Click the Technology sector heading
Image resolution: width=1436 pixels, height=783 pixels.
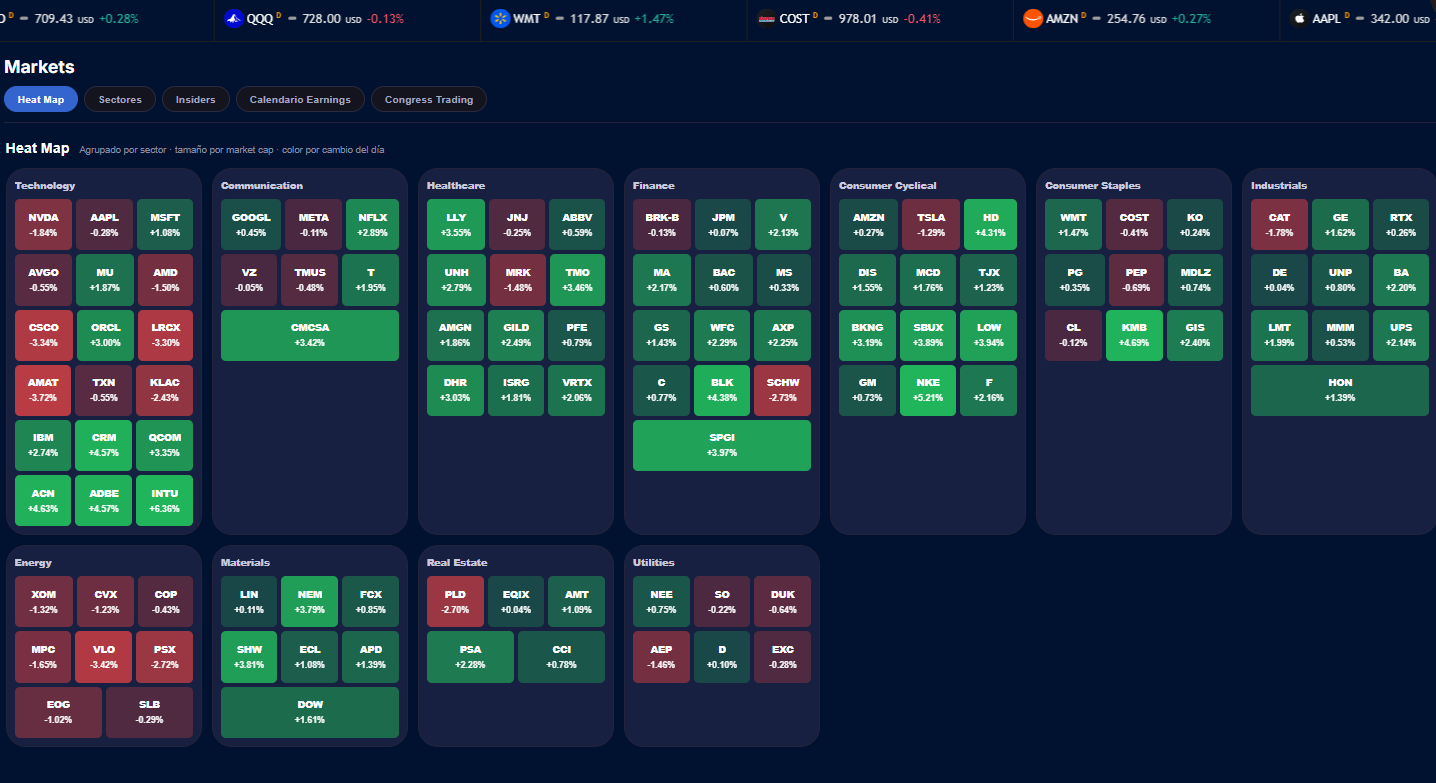(x=45, y=185)
